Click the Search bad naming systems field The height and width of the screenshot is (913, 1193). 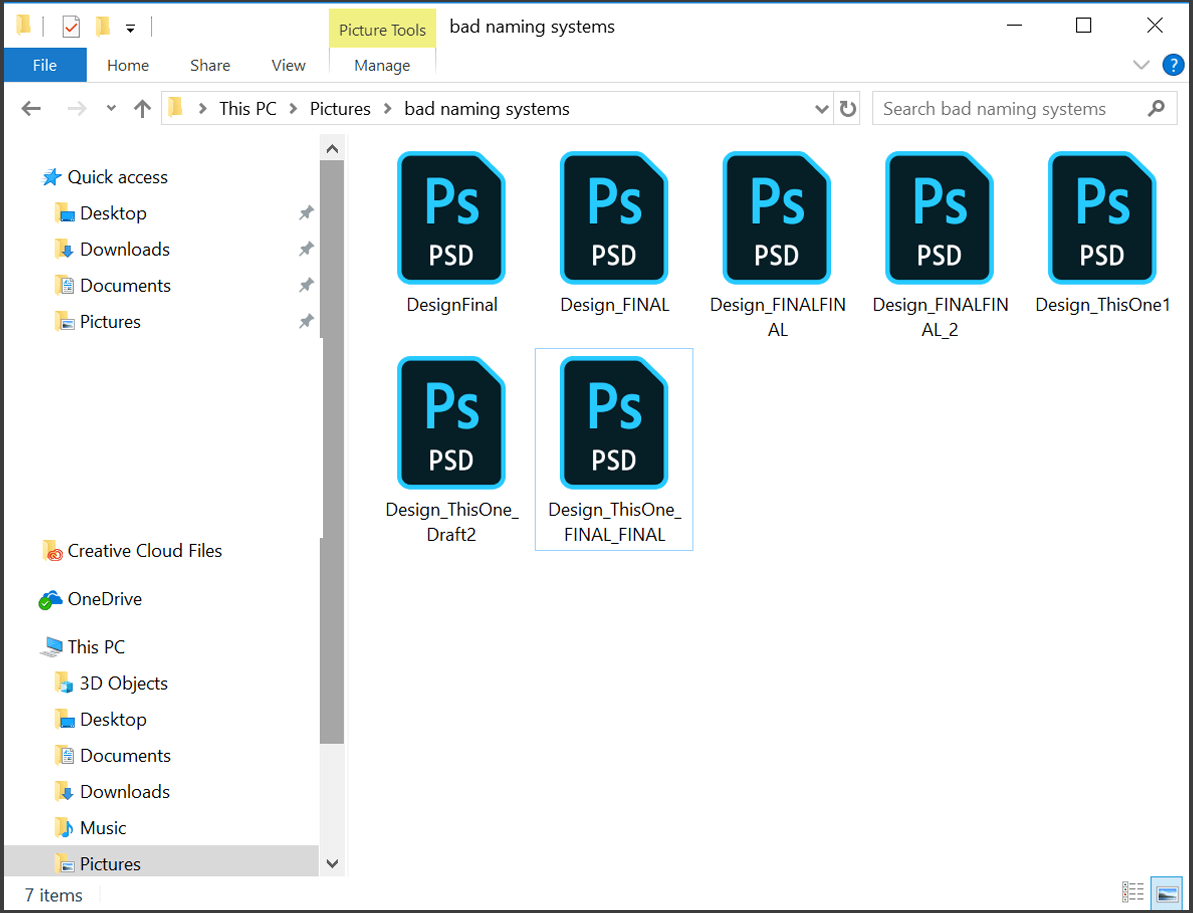point(1010,109)
